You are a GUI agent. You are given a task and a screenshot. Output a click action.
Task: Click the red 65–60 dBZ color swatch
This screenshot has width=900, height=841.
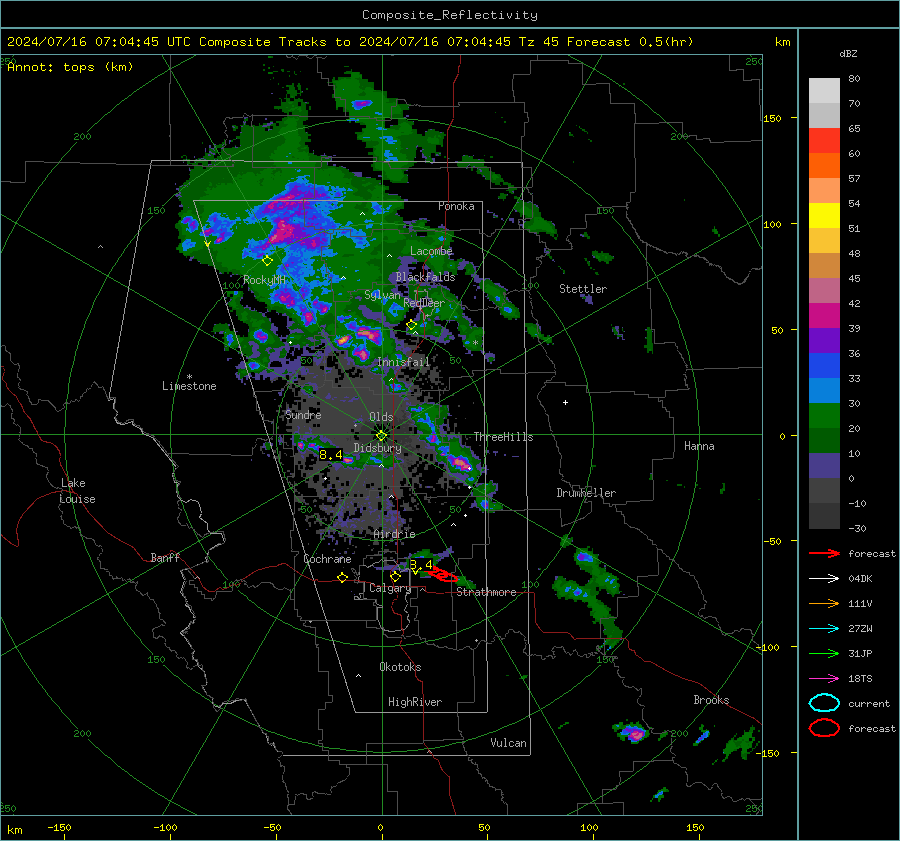pyautogui.click(x=824, y=141)
